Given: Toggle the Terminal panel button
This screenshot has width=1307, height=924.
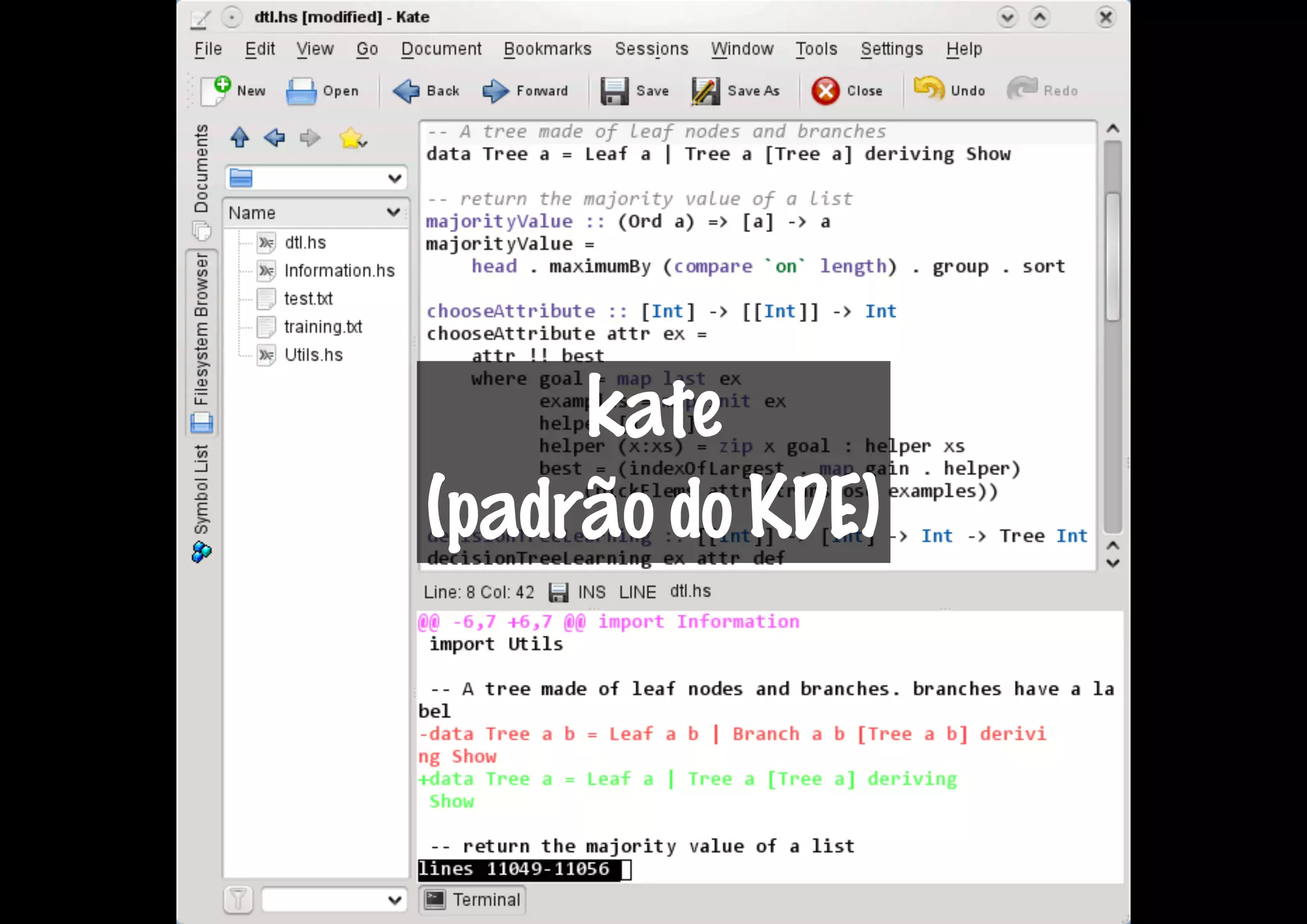Looking at the screenshot, I should [x=473, y=900].
